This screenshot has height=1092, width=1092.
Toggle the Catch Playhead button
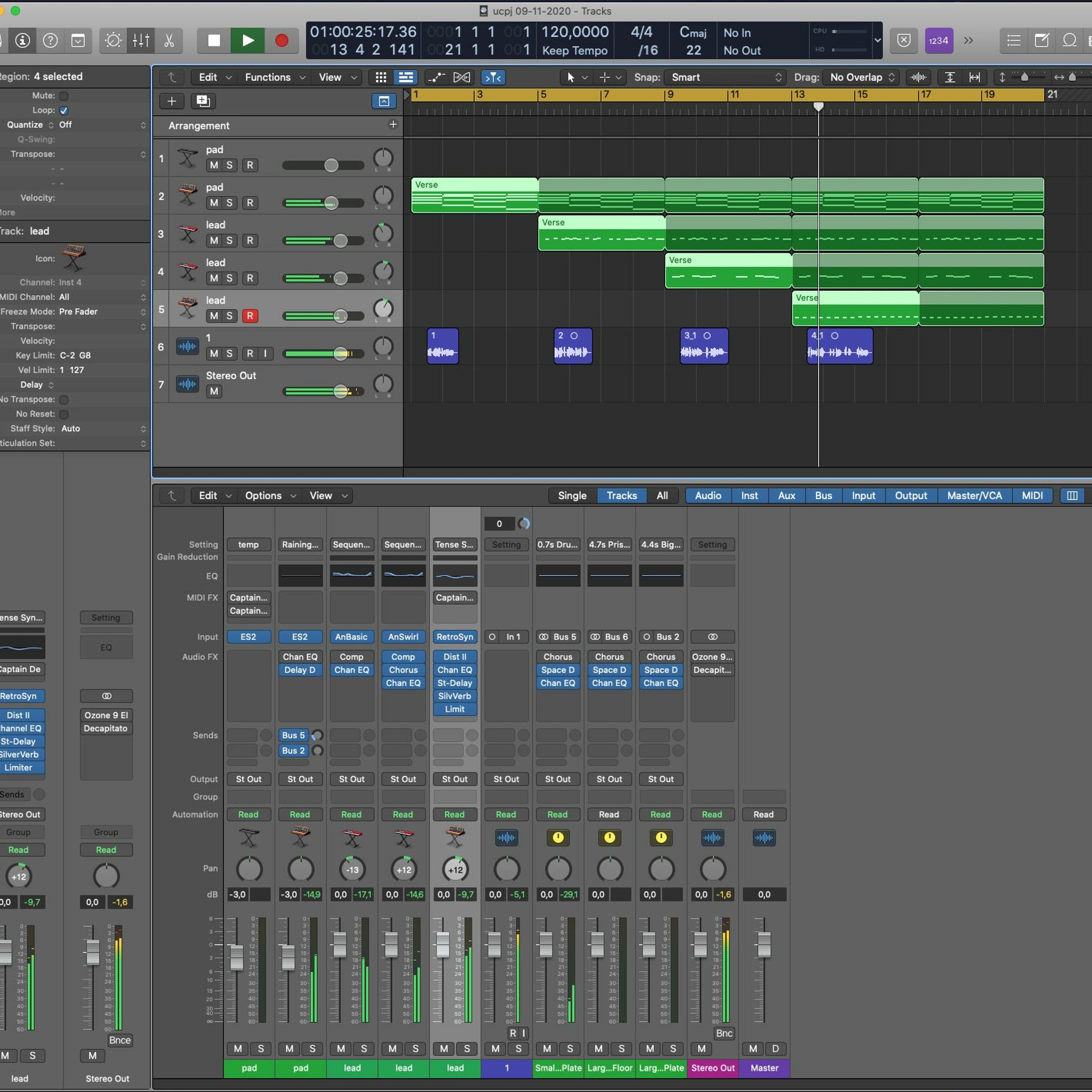[x=493, y=78]
